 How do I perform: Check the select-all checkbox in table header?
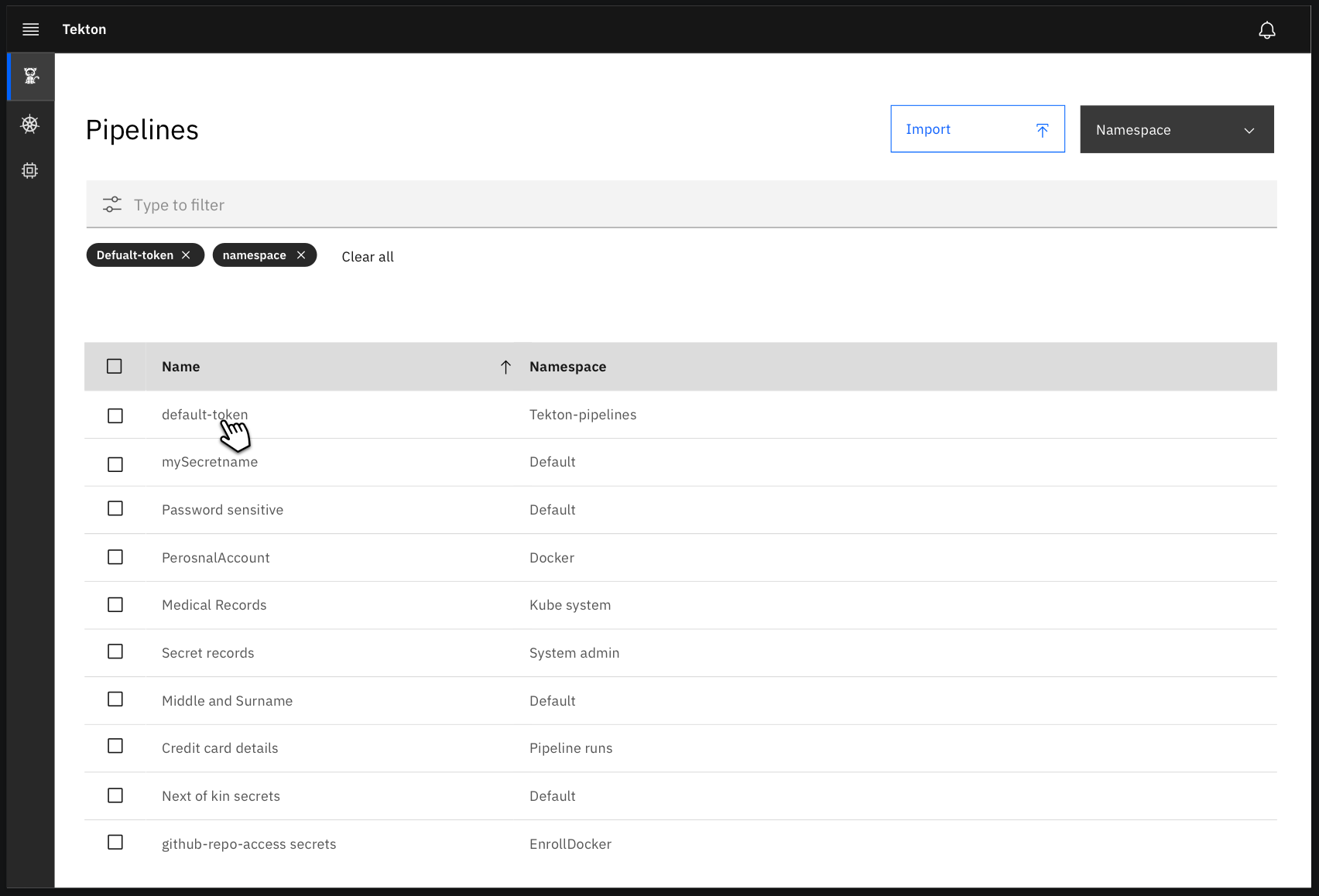click(x=115, y=365)
